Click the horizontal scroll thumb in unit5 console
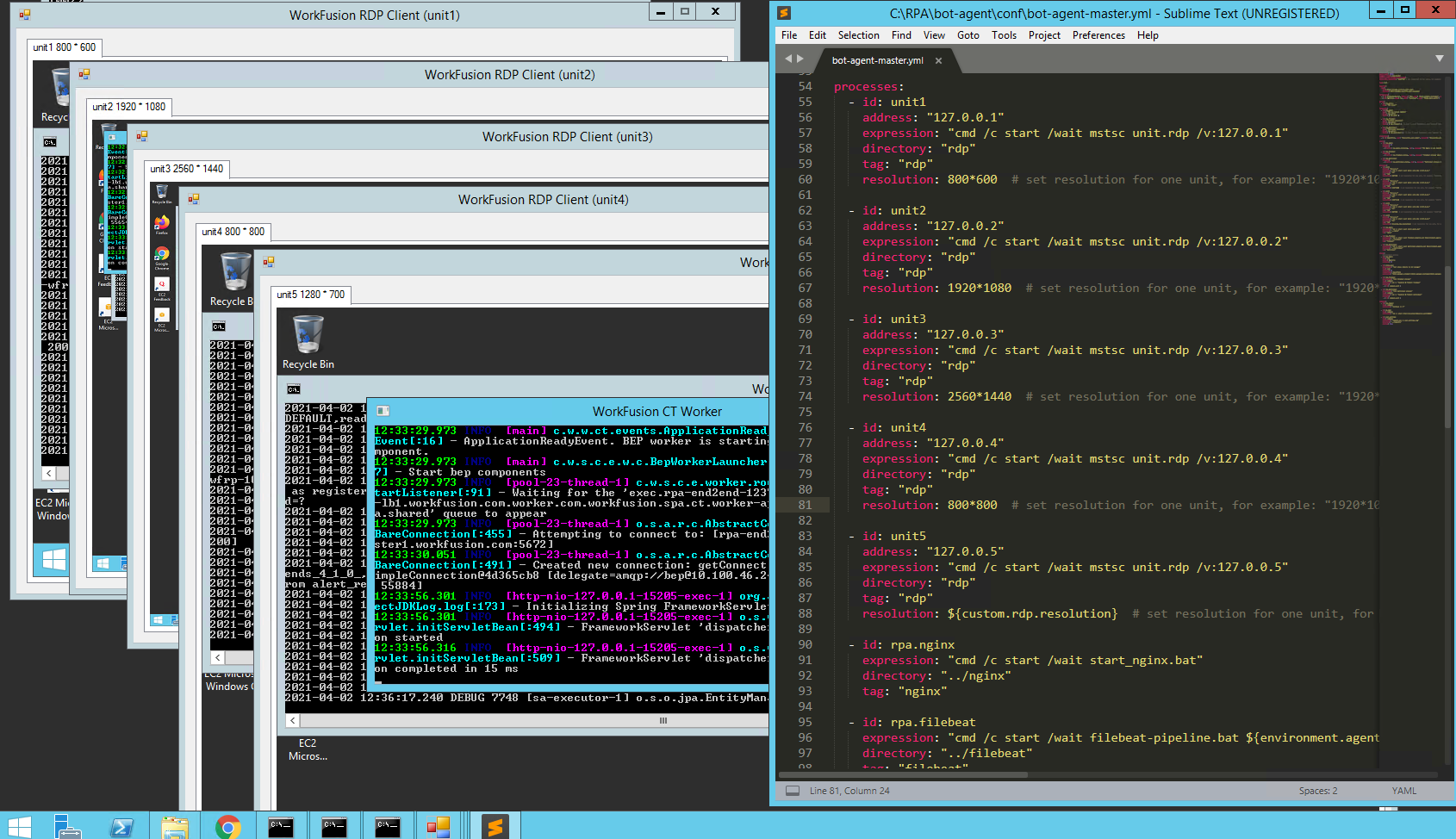Viewport: 1456px width, 839px height. (663, 720)
